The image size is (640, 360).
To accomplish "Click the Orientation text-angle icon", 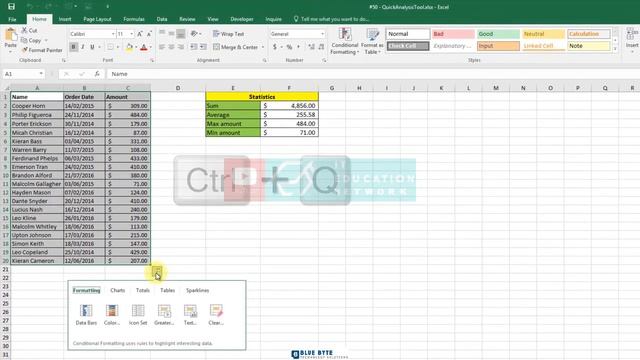I will (x=194, y=33).
